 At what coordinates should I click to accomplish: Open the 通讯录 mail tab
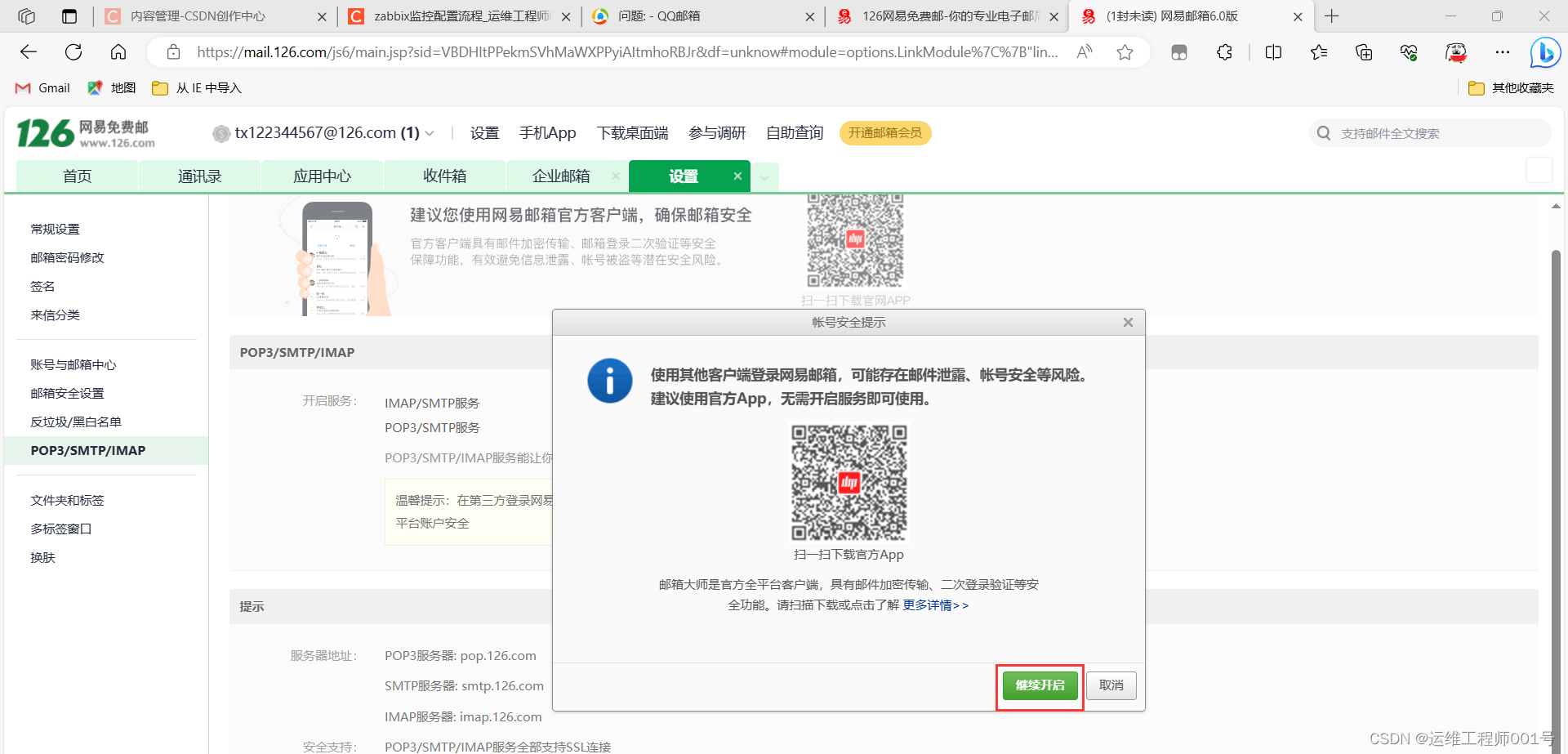(200, 176)
